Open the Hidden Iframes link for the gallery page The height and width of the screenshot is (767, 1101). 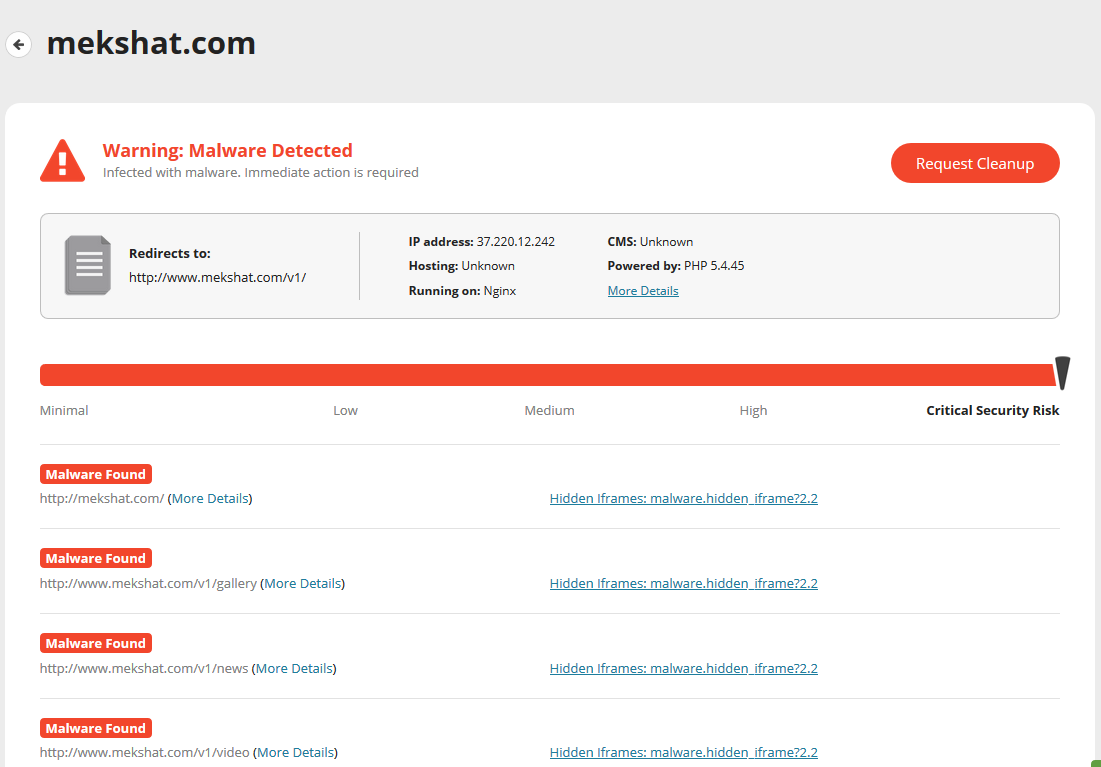coord(683,583)
